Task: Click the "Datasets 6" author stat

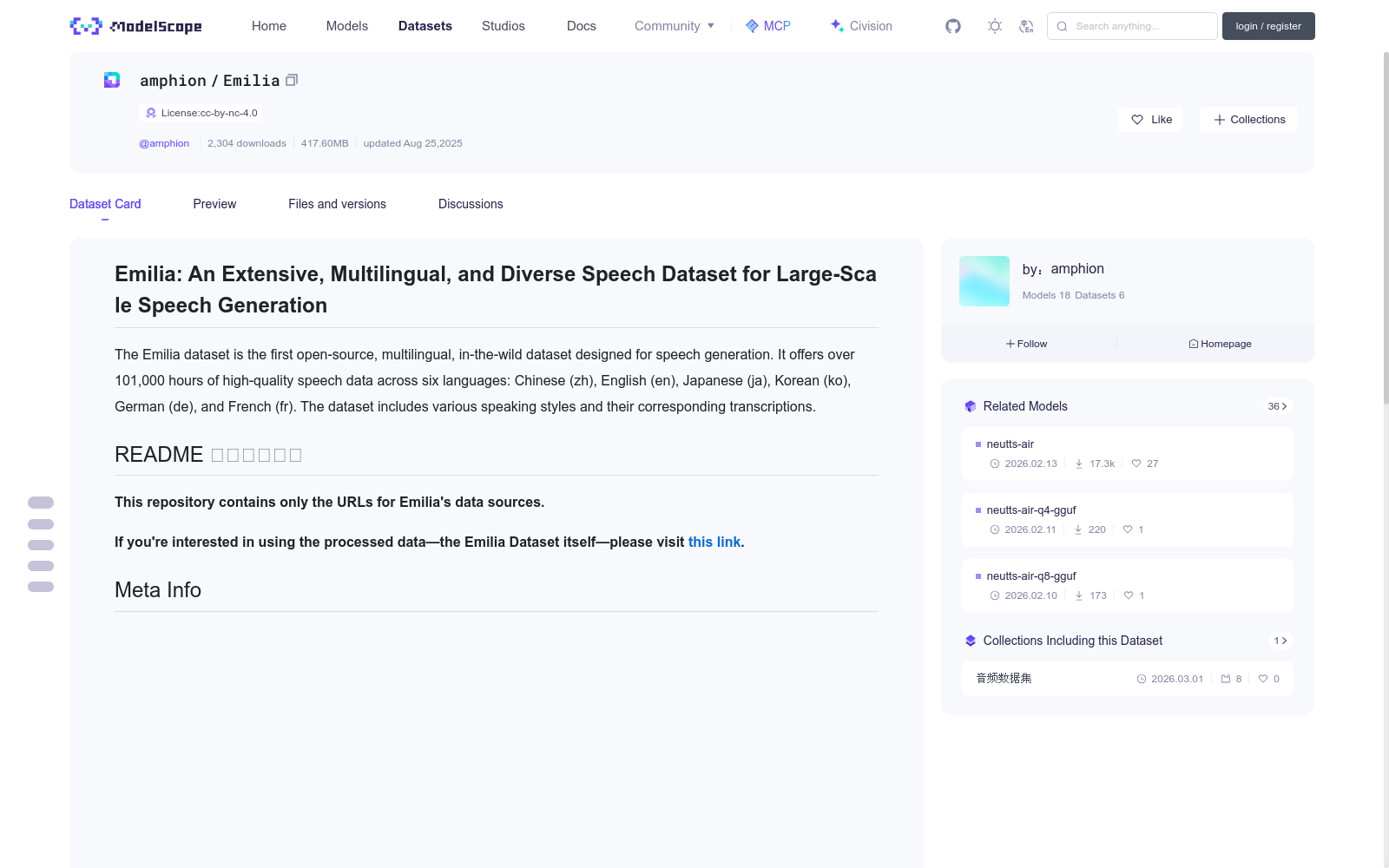Action: [x=1099, y=295]
